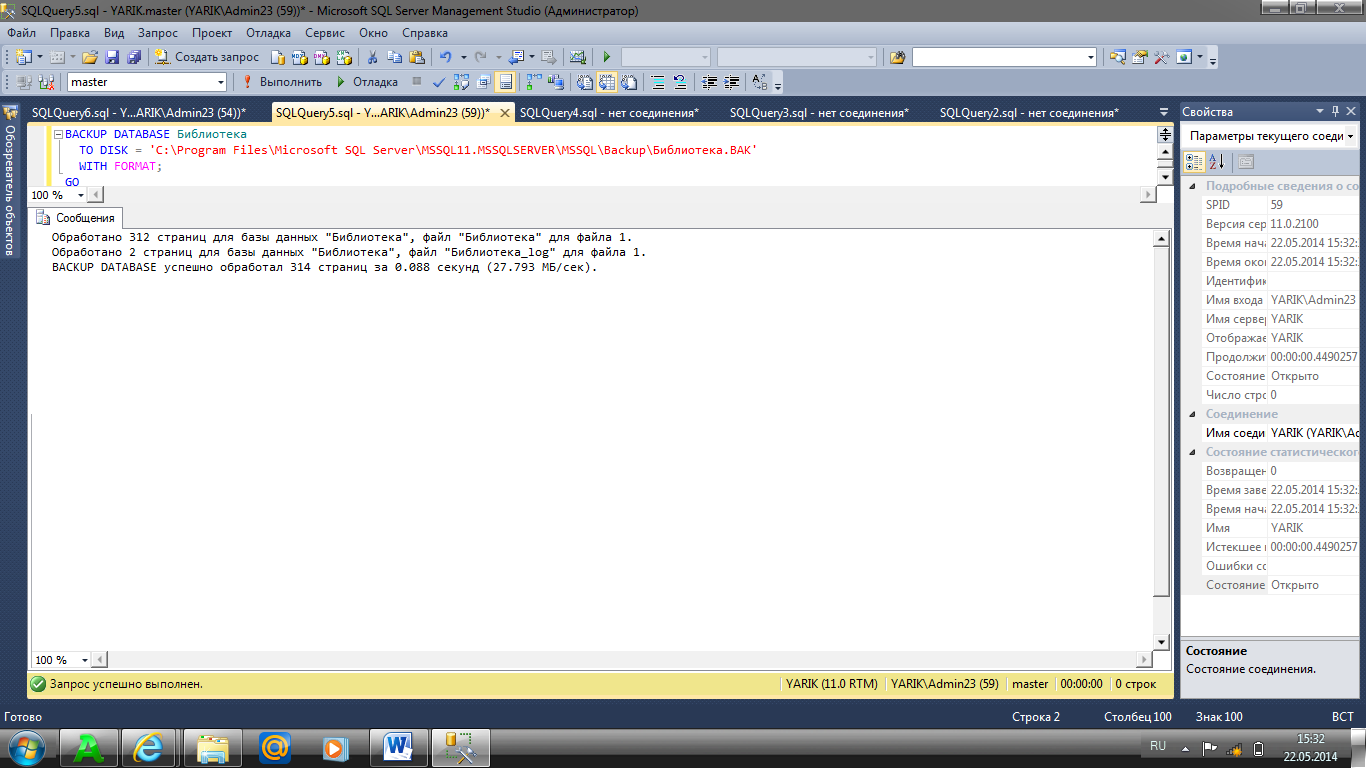Open the Undo history dropdown arrow
Screen dimensions: 1366x768
(x=463, y=57)
